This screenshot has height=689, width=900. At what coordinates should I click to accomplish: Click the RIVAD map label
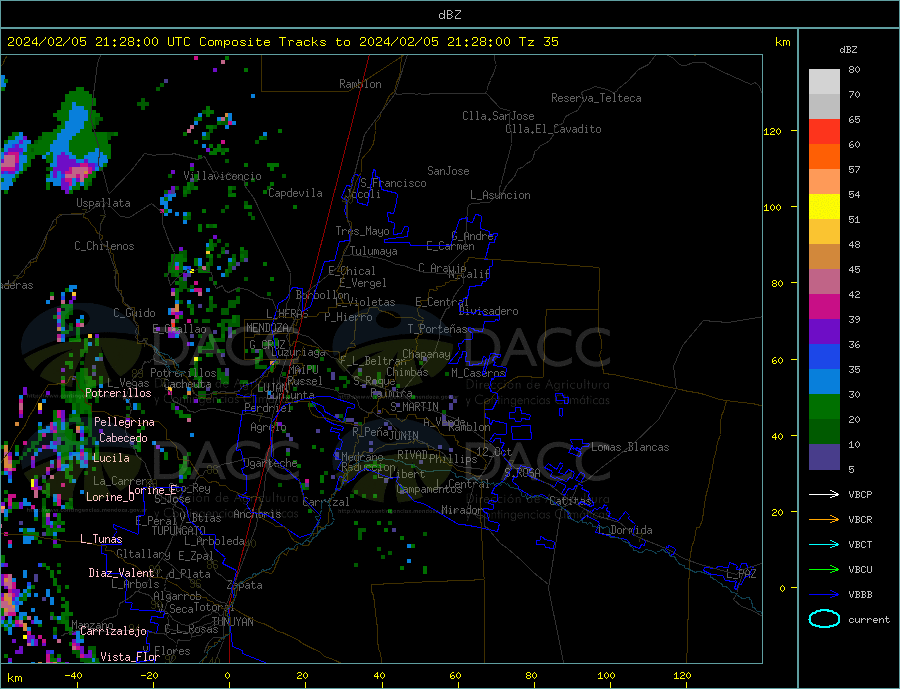coord(412,455)
